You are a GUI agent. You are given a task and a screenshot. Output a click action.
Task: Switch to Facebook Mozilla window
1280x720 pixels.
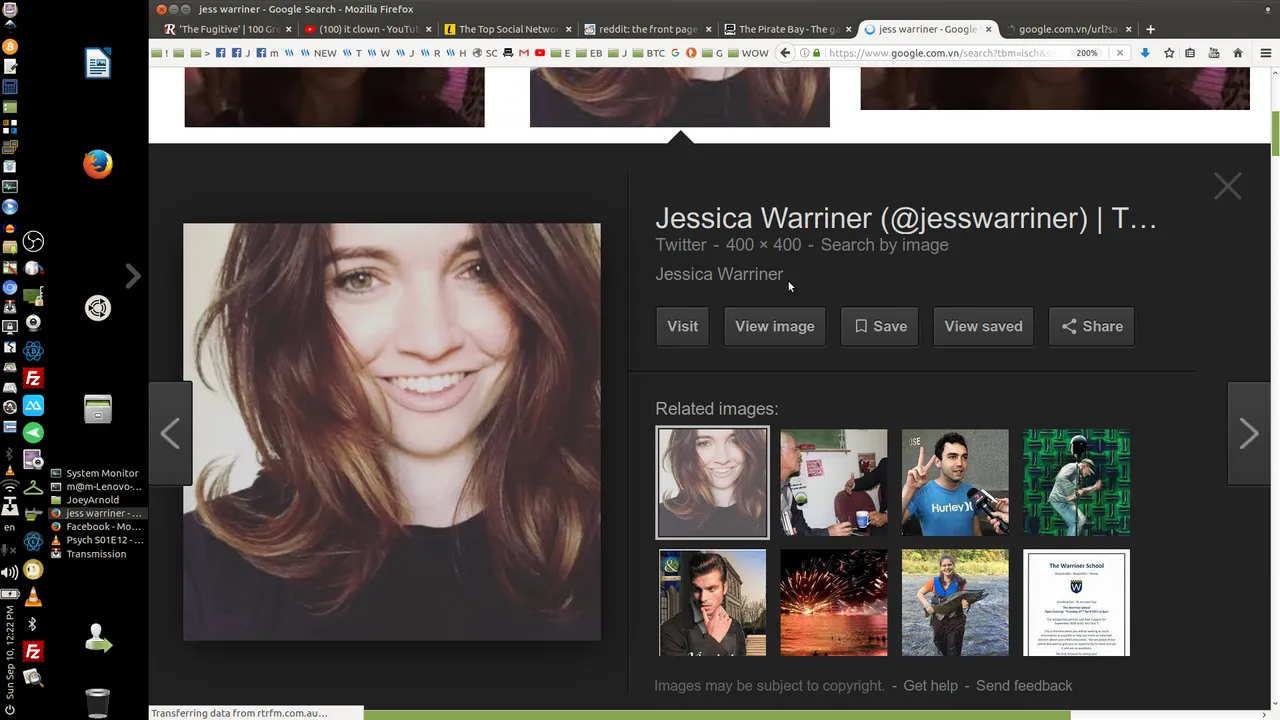click(x=96, y=527)
